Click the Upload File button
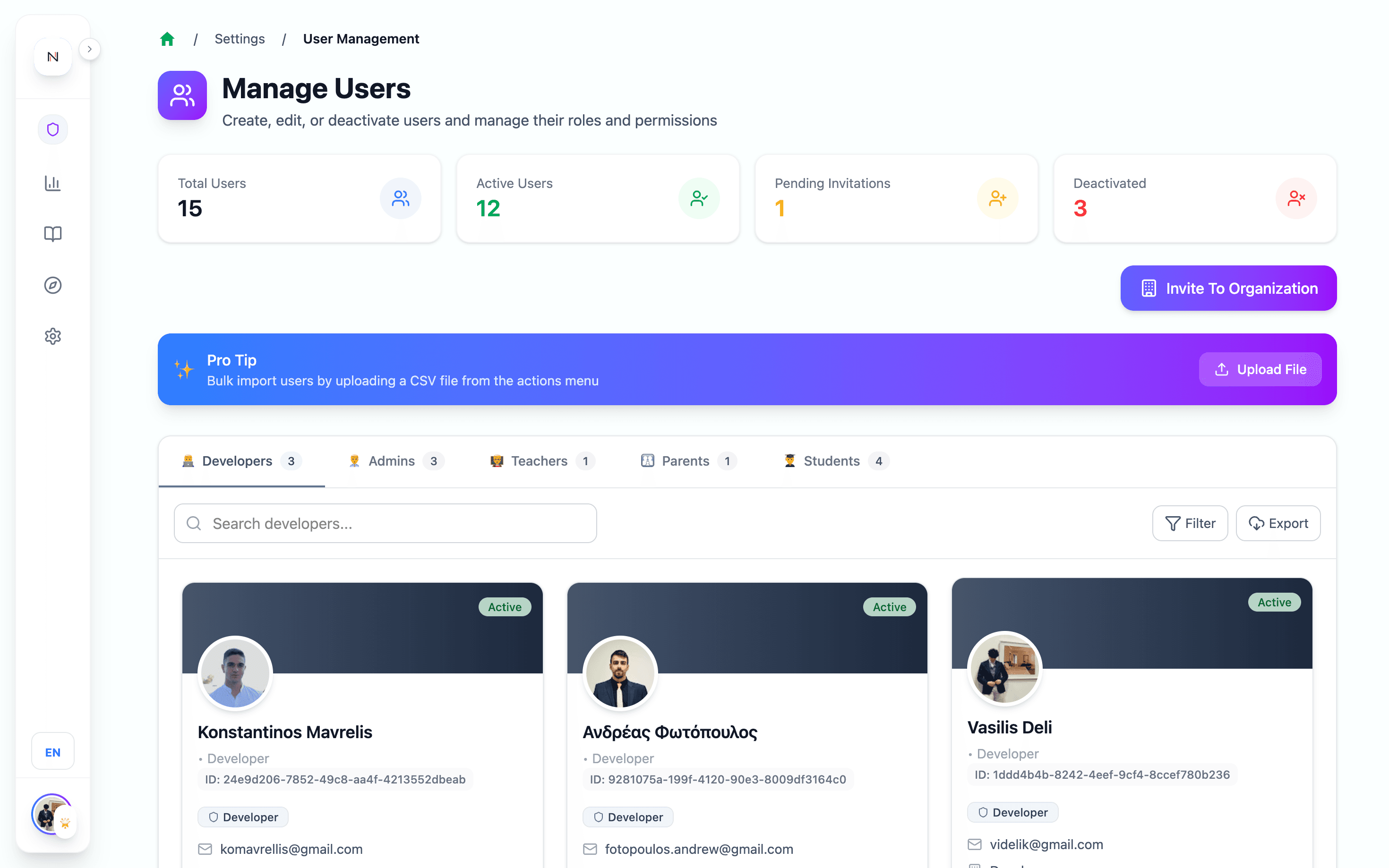This screenshot has width=1389, height=868. click(x=1260, y=369)
